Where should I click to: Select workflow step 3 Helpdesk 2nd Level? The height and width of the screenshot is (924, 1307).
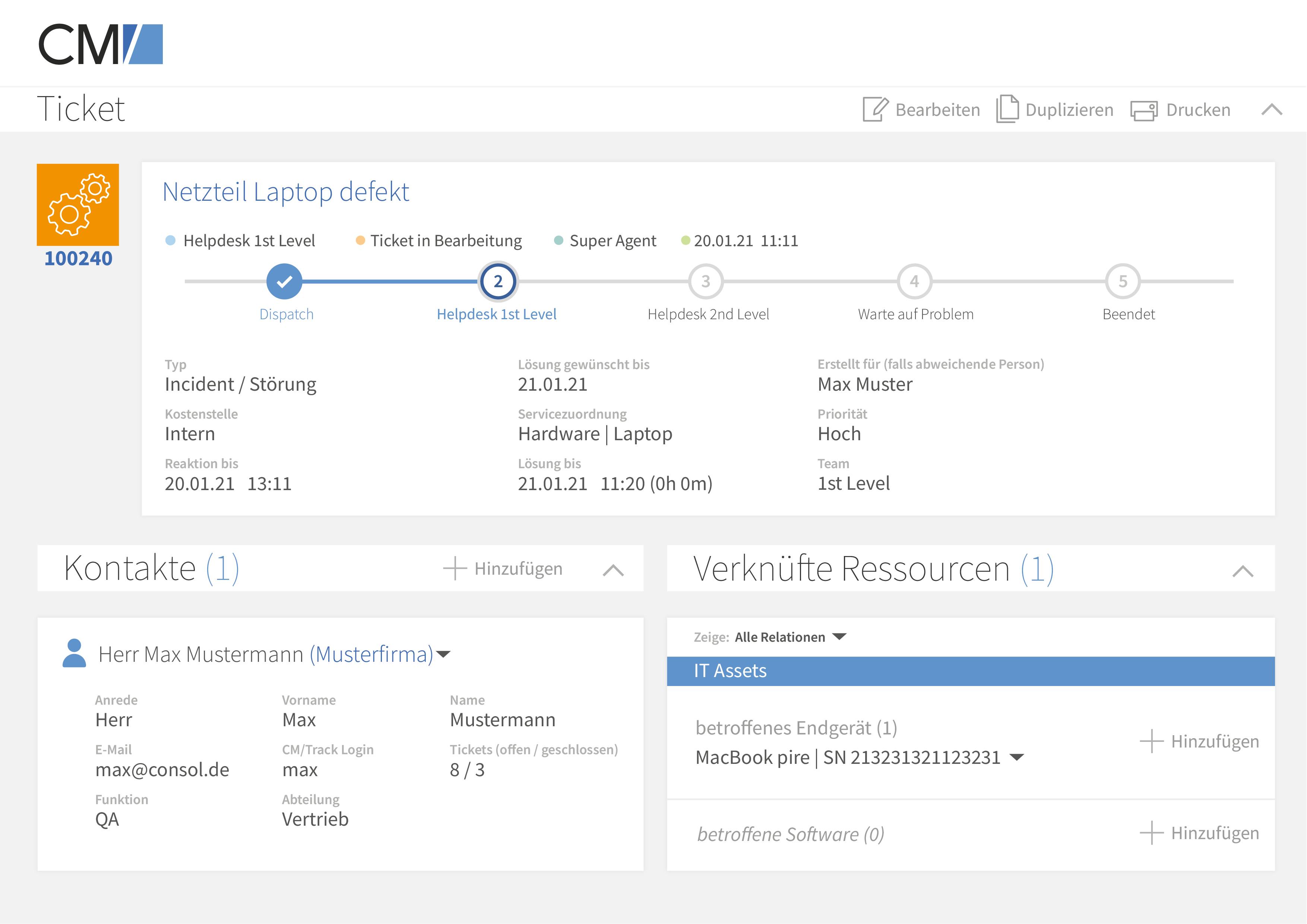(x=706, y=280)
